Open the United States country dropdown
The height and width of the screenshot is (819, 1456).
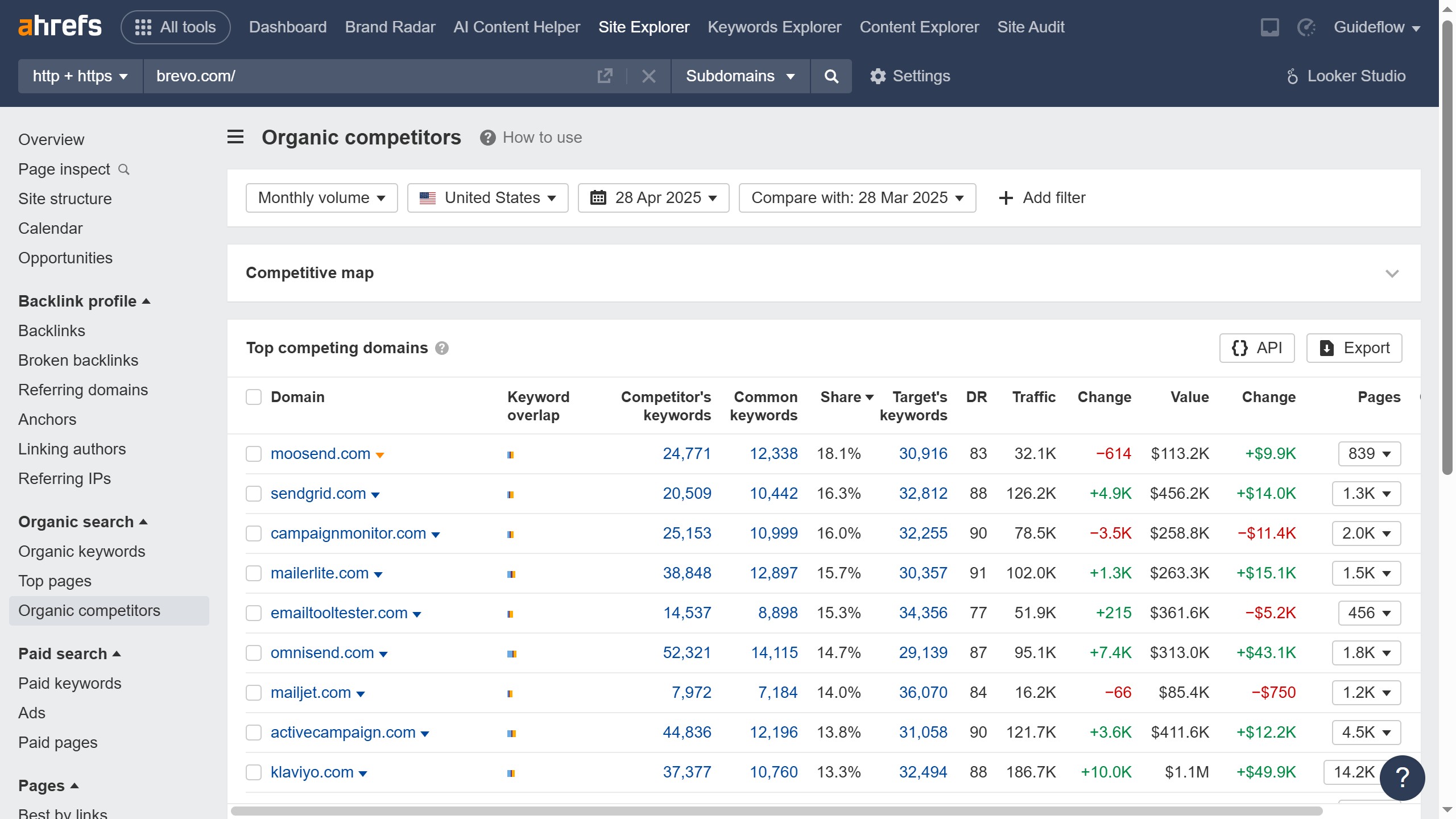(487, 198)
